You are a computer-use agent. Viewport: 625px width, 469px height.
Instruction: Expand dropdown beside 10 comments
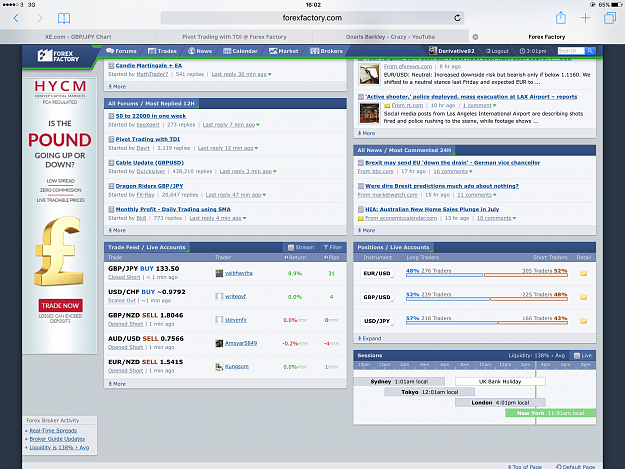[514, 218]
